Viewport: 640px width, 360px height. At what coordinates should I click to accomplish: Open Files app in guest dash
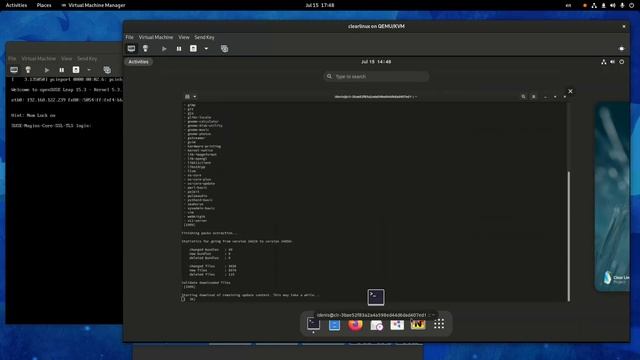[334, 324]
